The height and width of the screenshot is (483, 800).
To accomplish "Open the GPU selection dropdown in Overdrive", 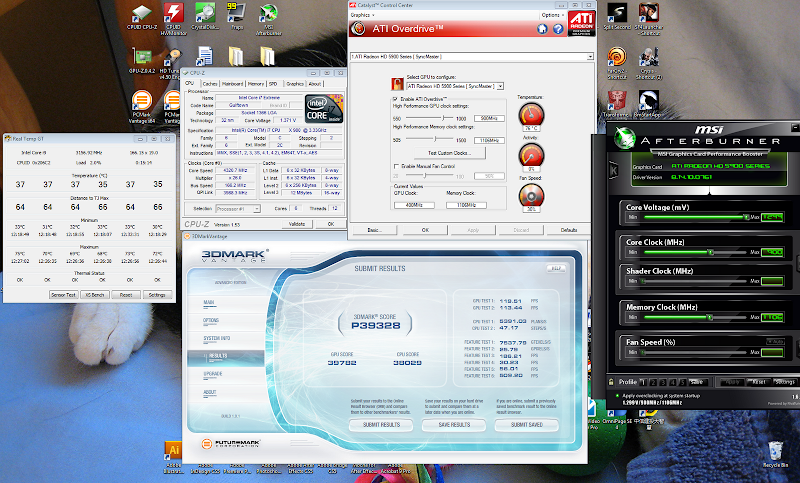I will (500, 86).
